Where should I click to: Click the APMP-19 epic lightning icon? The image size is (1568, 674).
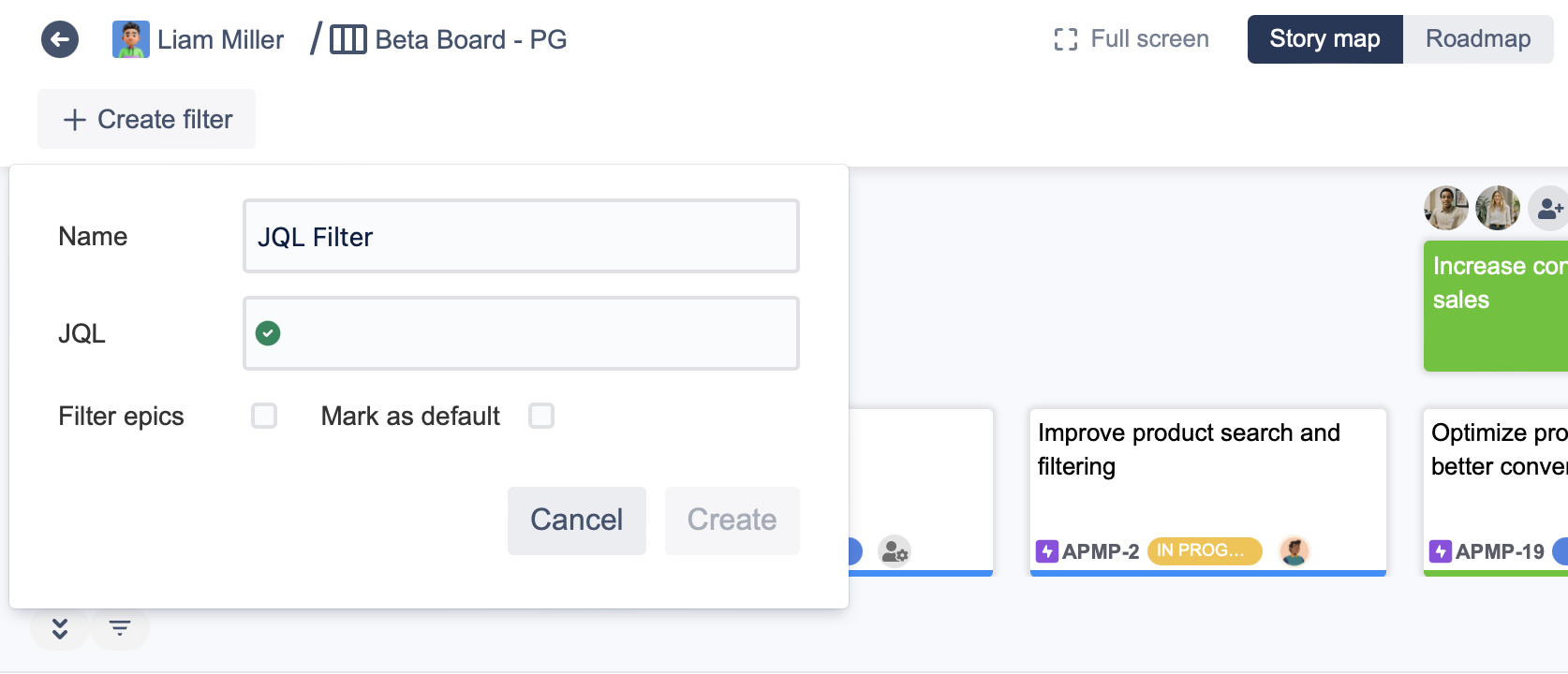(x=1440, y=551)
